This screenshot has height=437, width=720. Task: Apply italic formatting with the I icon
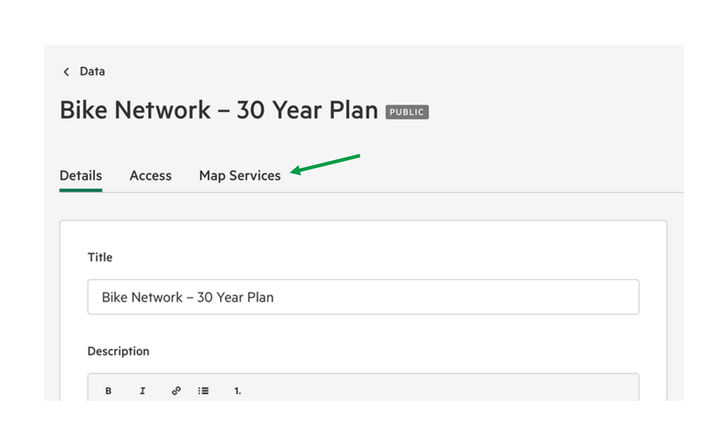coord(142,391)
